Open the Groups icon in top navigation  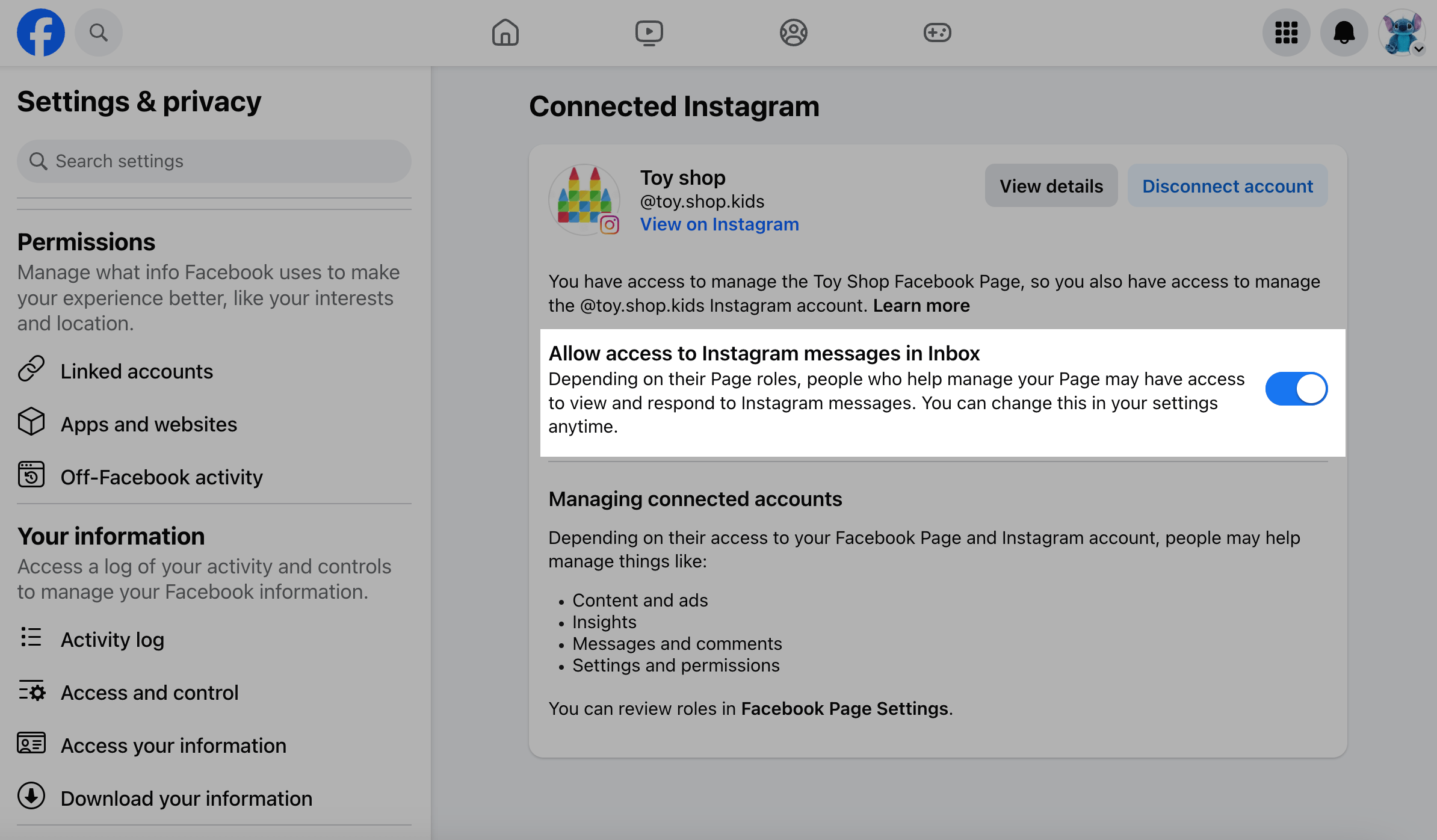pyautogui.click(x=793, y=32)
